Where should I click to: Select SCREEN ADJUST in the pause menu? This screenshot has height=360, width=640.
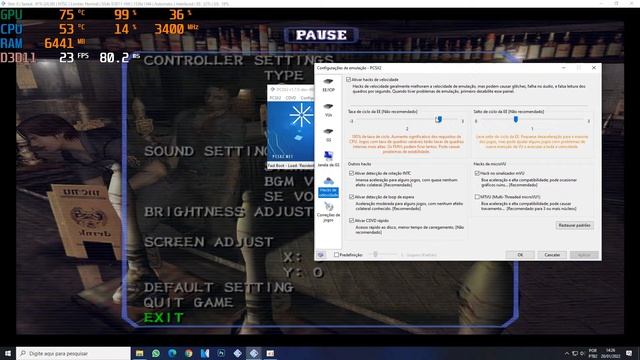[x=208, y=242]
